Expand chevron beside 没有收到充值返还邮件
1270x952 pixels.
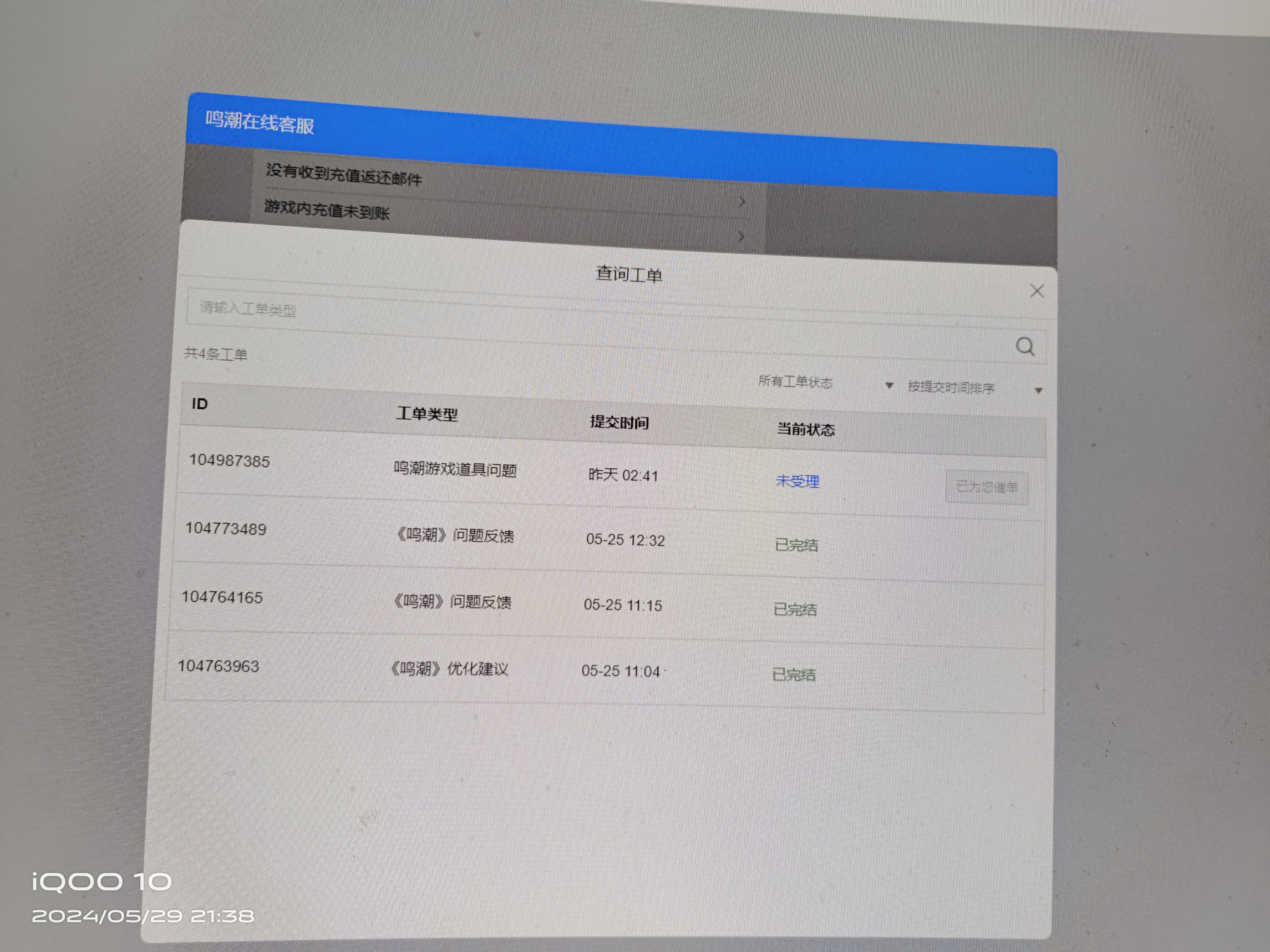(742, 201)
